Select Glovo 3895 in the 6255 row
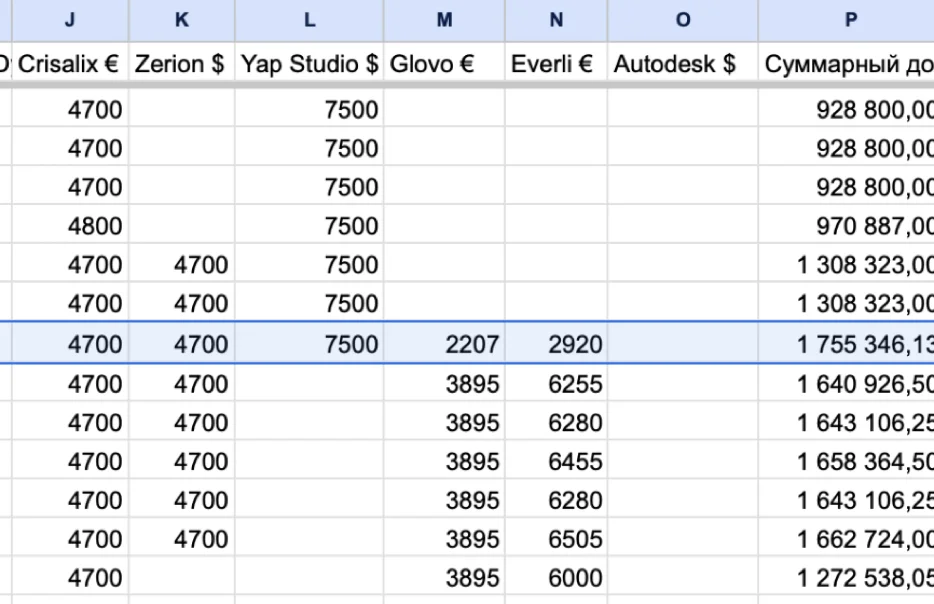934x604 pixels. pyautogui.click(x=444, y=384)
